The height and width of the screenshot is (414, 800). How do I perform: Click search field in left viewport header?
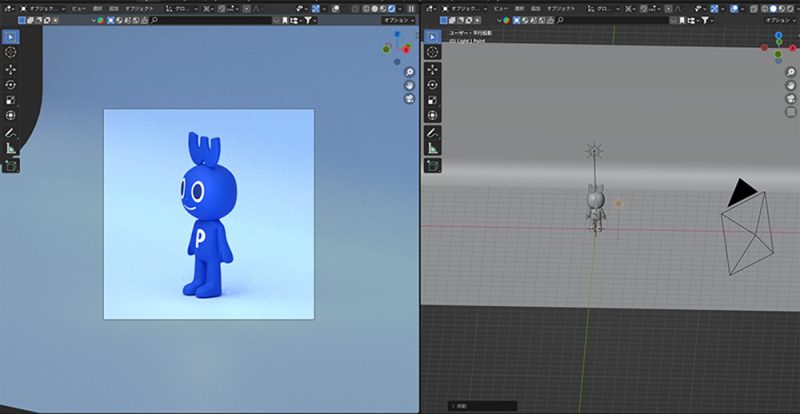coord(211,20)
